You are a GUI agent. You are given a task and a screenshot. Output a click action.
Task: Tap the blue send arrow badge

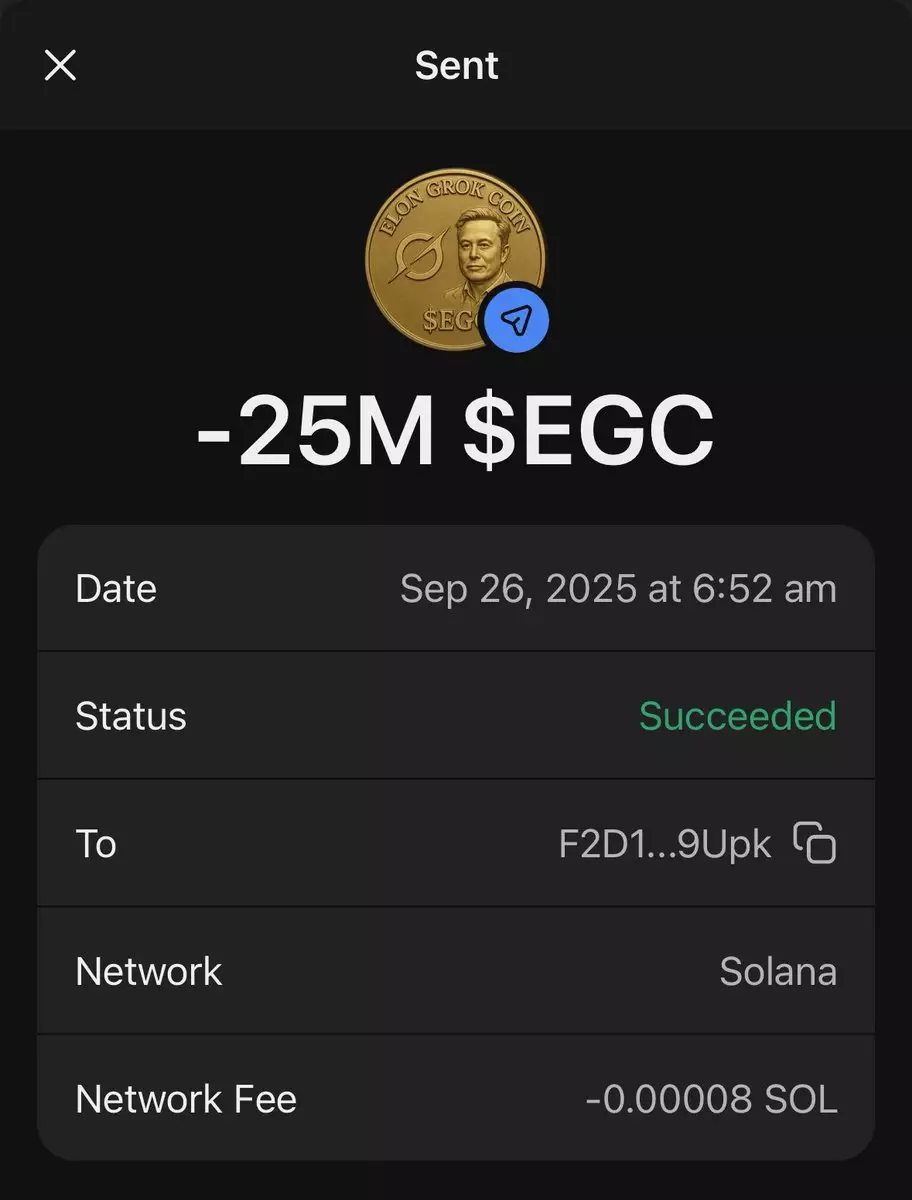[514, 320]
